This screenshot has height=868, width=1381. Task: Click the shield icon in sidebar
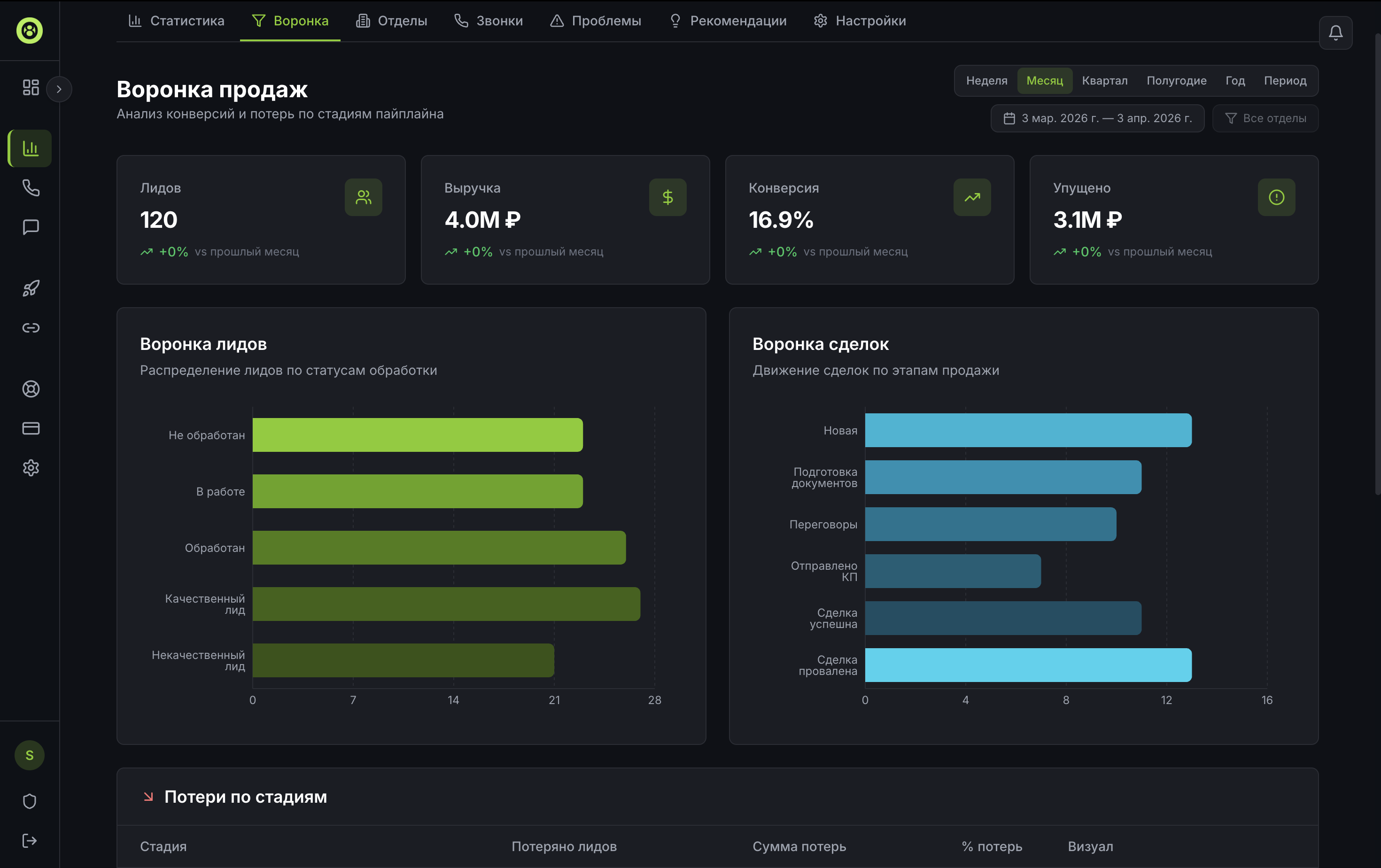tap(29, 801)
